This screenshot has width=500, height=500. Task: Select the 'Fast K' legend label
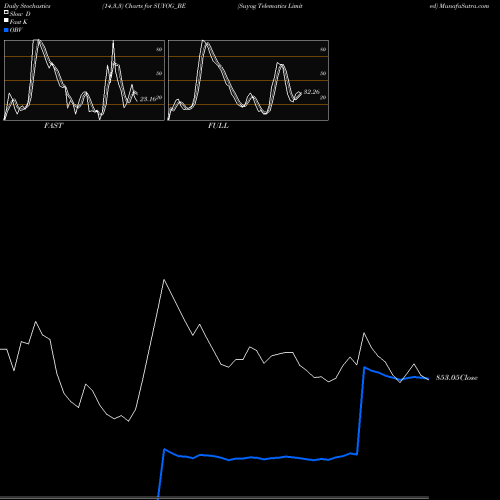tap(18, 22)
